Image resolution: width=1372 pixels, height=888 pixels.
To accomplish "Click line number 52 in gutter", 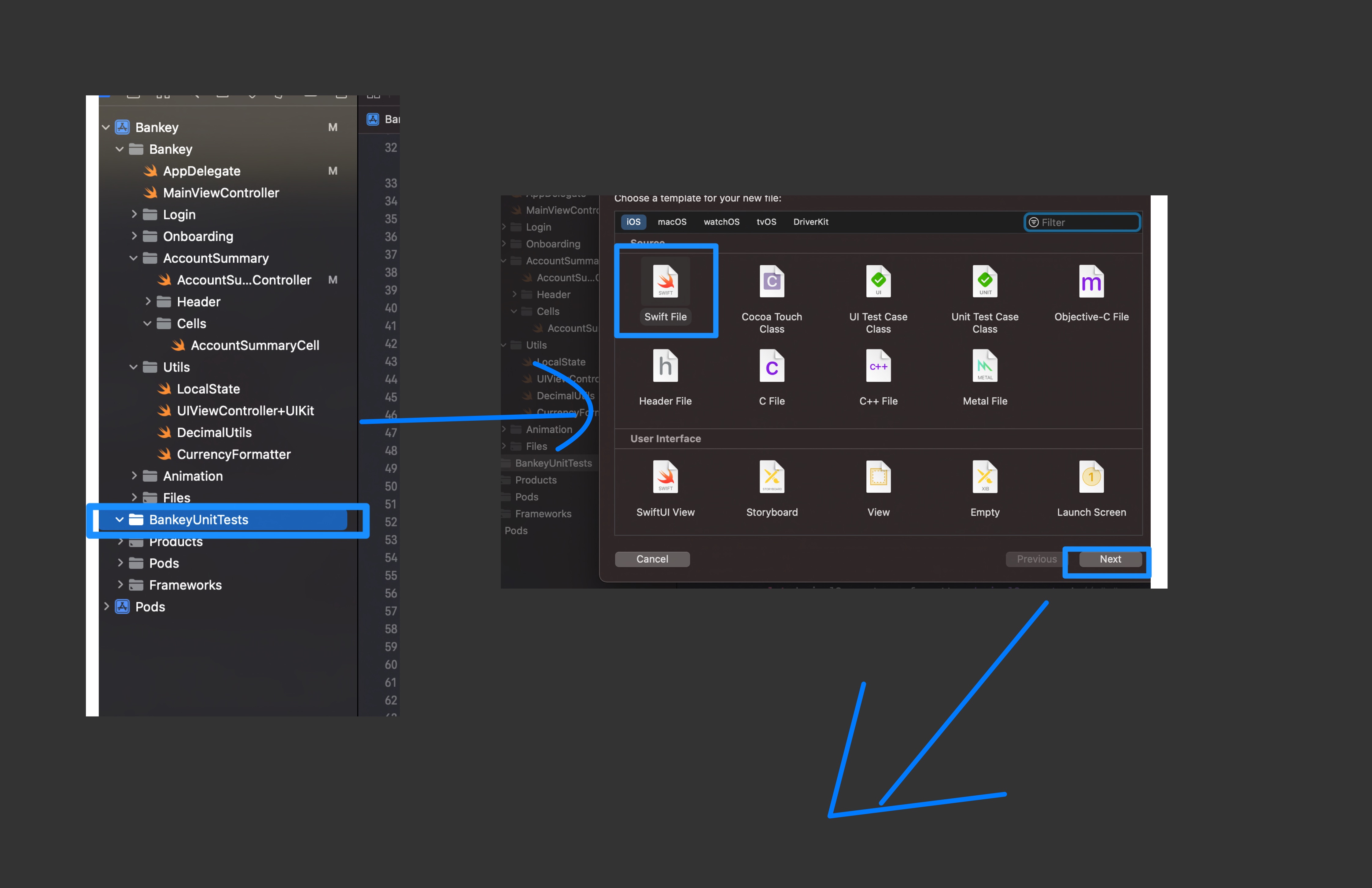I will pyautogui.click(x=391, y=522).
